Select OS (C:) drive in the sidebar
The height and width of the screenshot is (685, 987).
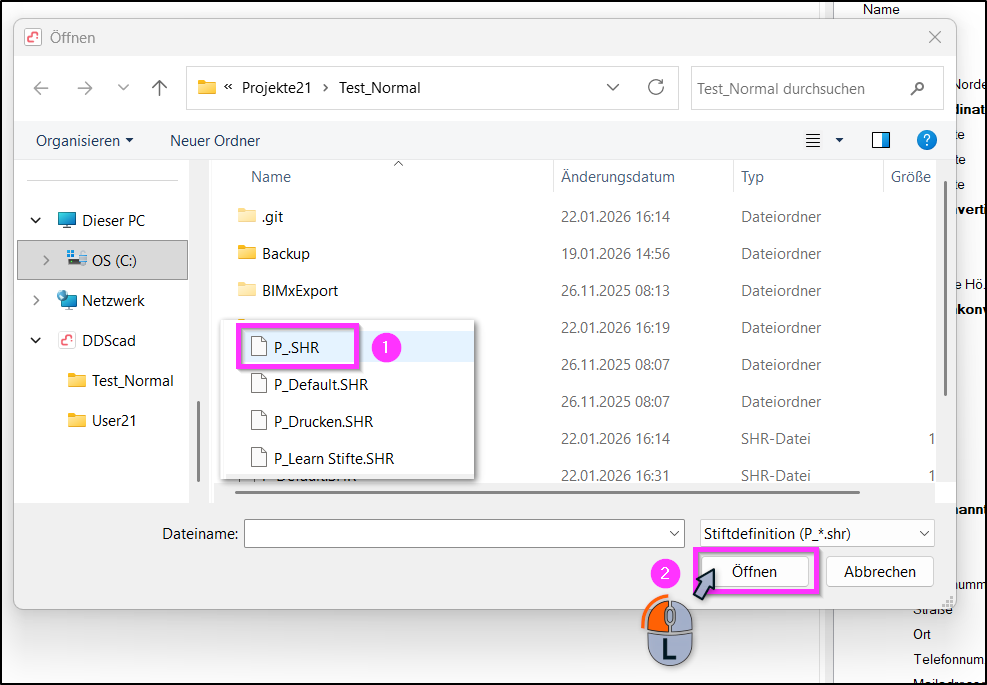tap(102, 260)
